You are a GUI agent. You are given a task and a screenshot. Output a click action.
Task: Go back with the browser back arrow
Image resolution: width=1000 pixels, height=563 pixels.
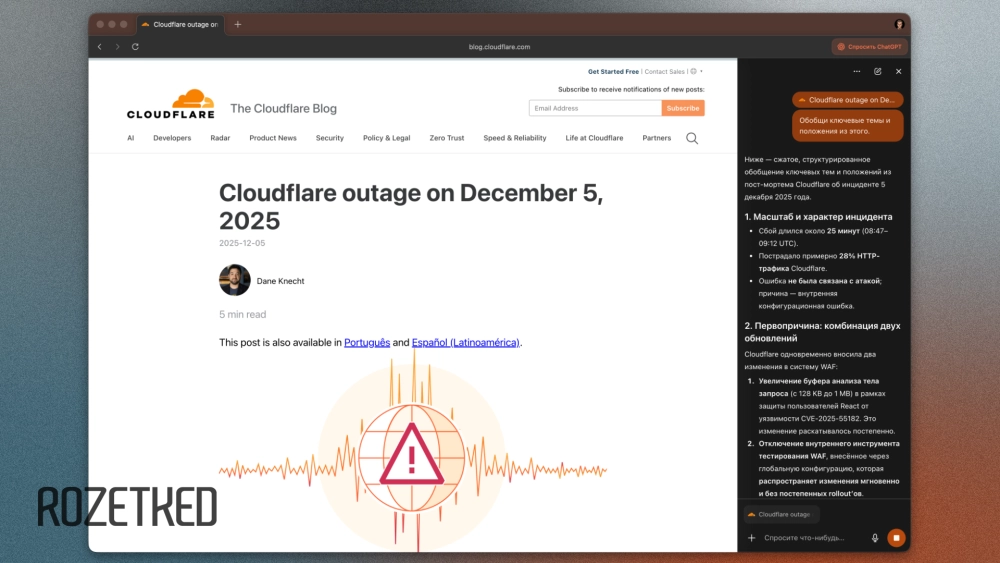point(99,47)
